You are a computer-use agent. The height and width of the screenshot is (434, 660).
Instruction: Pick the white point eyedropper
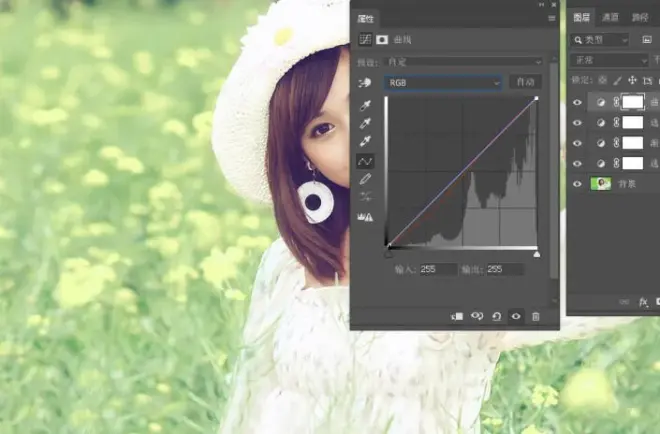point(365,142)
